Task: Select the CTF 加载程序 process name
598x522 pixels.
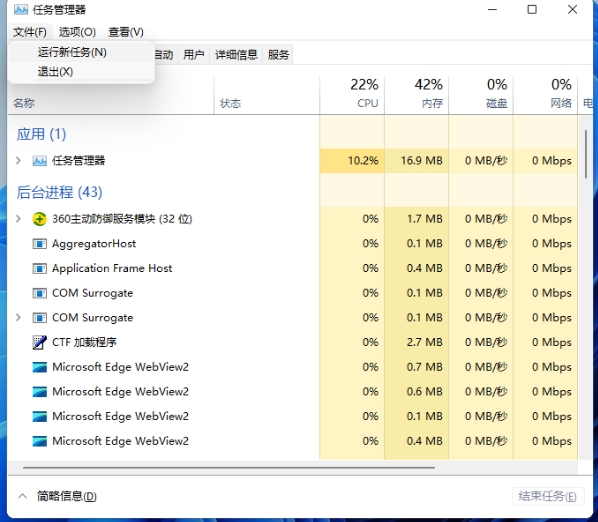Action: coord(84,342)
